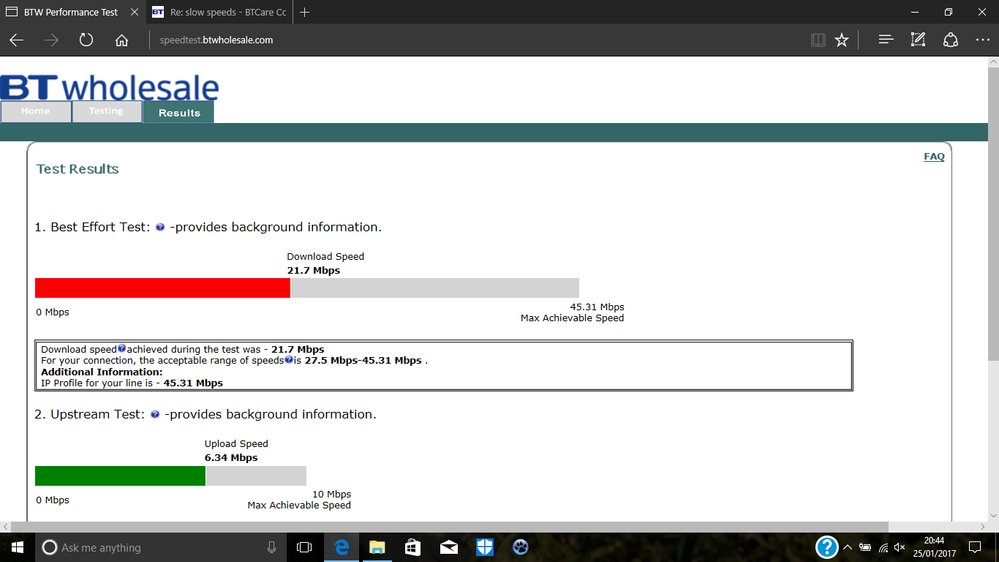The image size is (999, 562).
Task: Click the forward navigation arrow
Action: (51, 40)
